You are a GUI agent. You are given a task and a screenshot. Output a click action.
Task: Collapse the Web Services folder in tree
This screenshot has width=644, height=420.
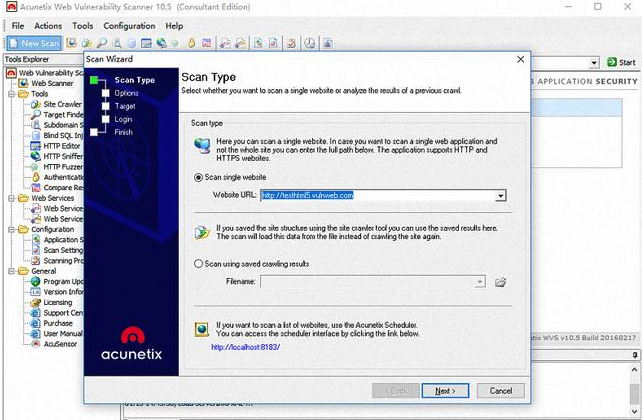pyautogui.click(x=12, y=198)
